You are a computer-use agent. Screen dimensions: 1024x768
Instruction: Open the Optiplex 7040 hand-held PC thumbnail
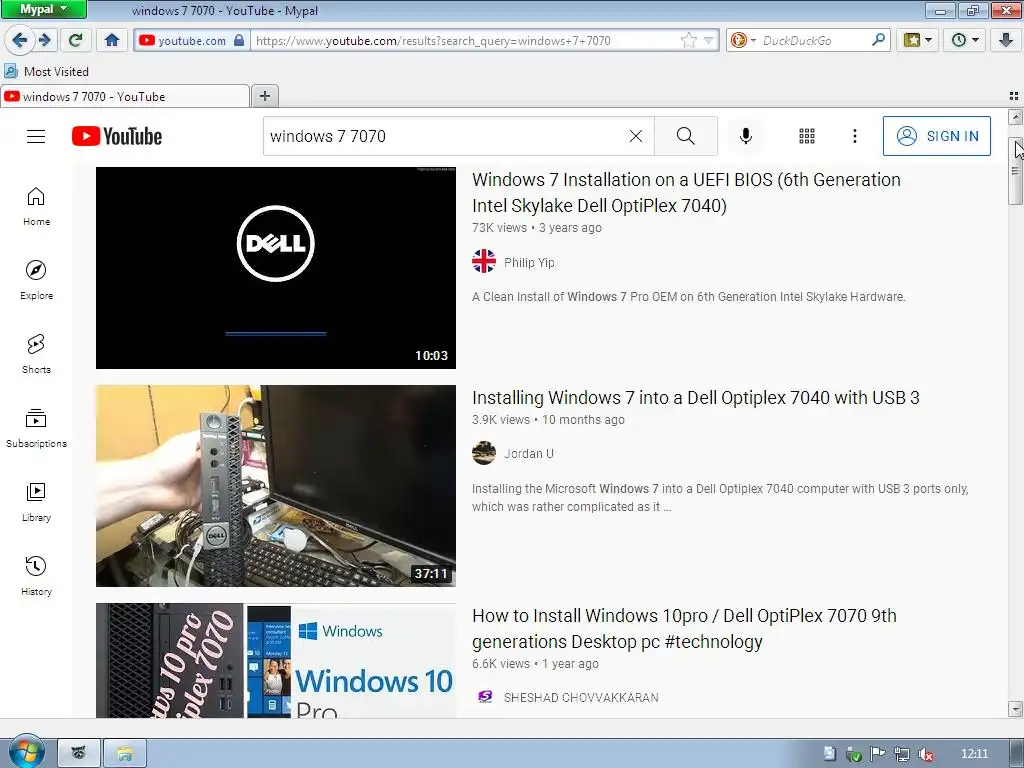(276, 486)
